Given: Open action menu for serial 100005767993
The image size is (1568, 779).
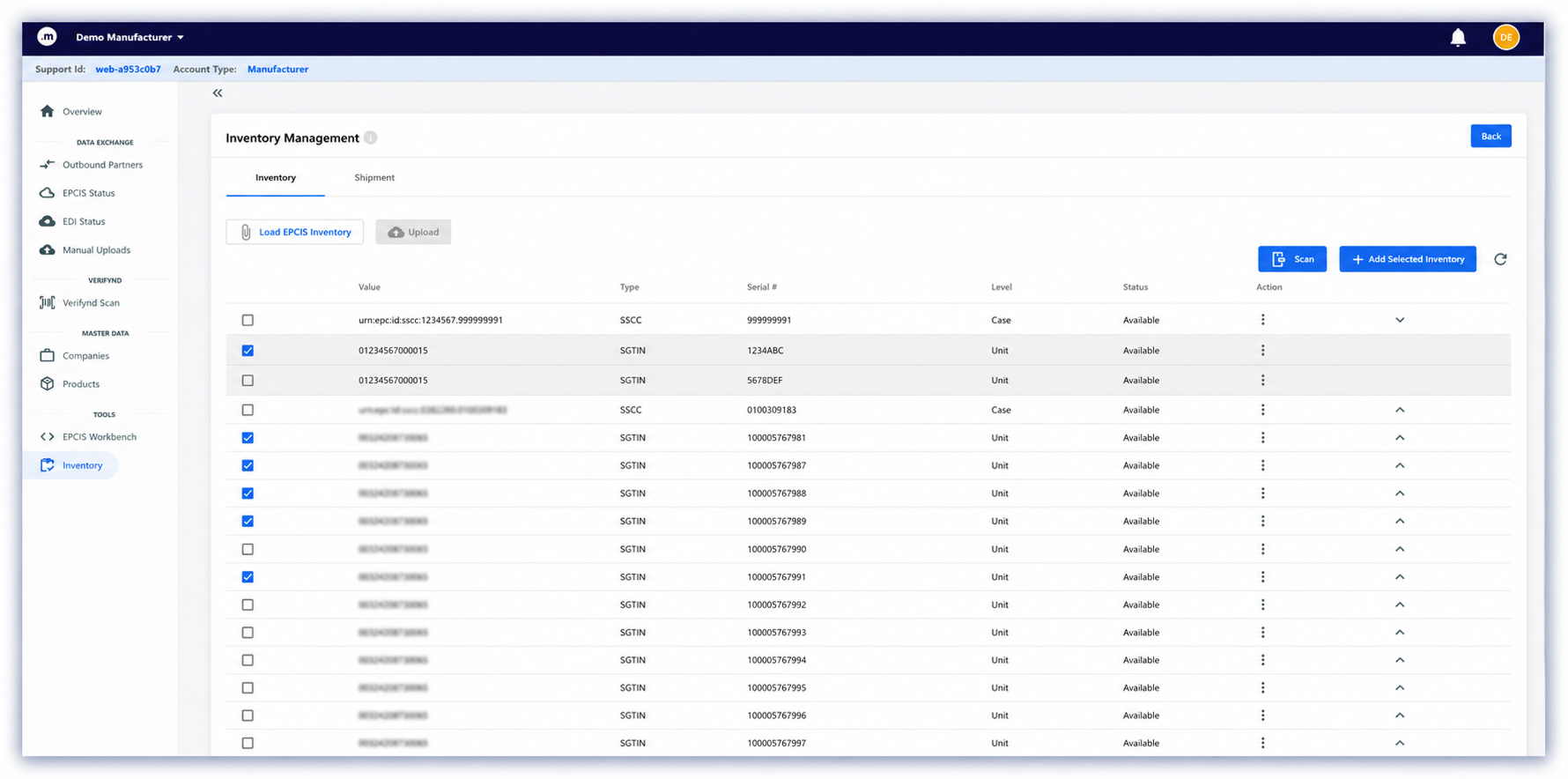Looking at the screenshot, I should [x=1262, y=633].
